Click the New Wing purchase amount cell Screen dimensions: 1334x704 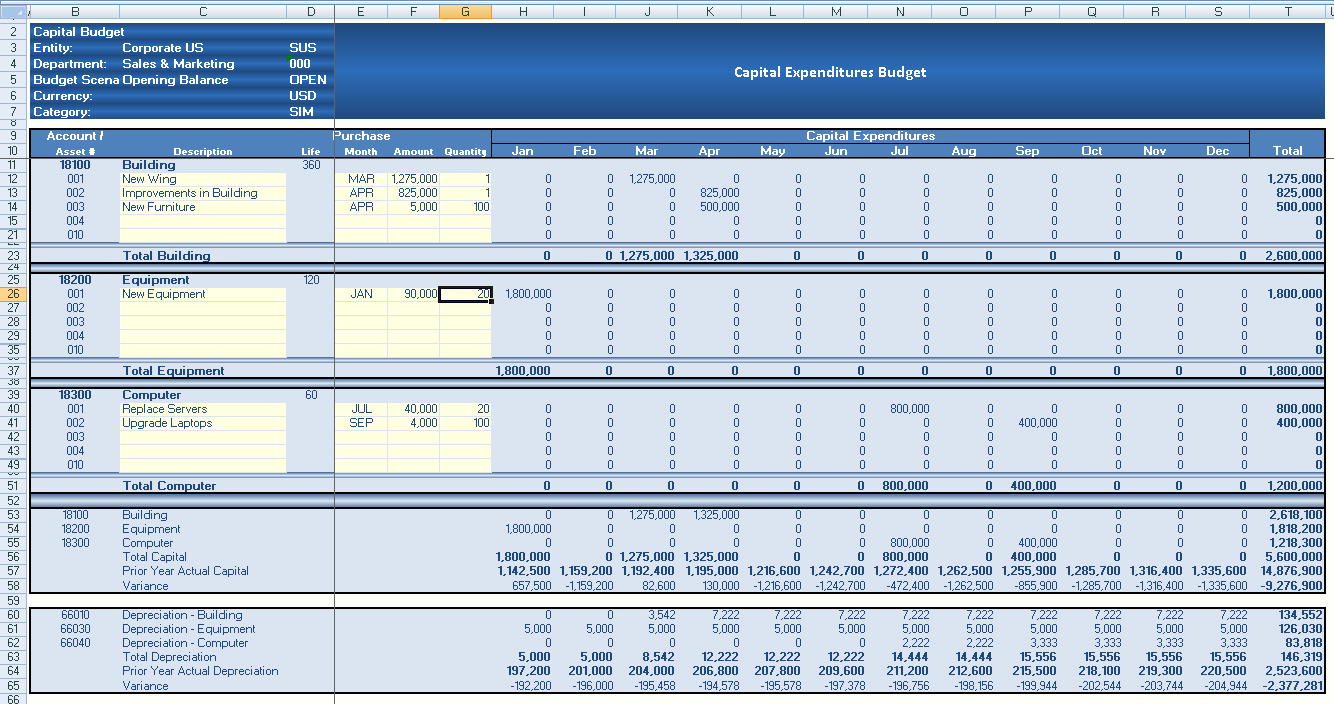(x=413, y=179)
